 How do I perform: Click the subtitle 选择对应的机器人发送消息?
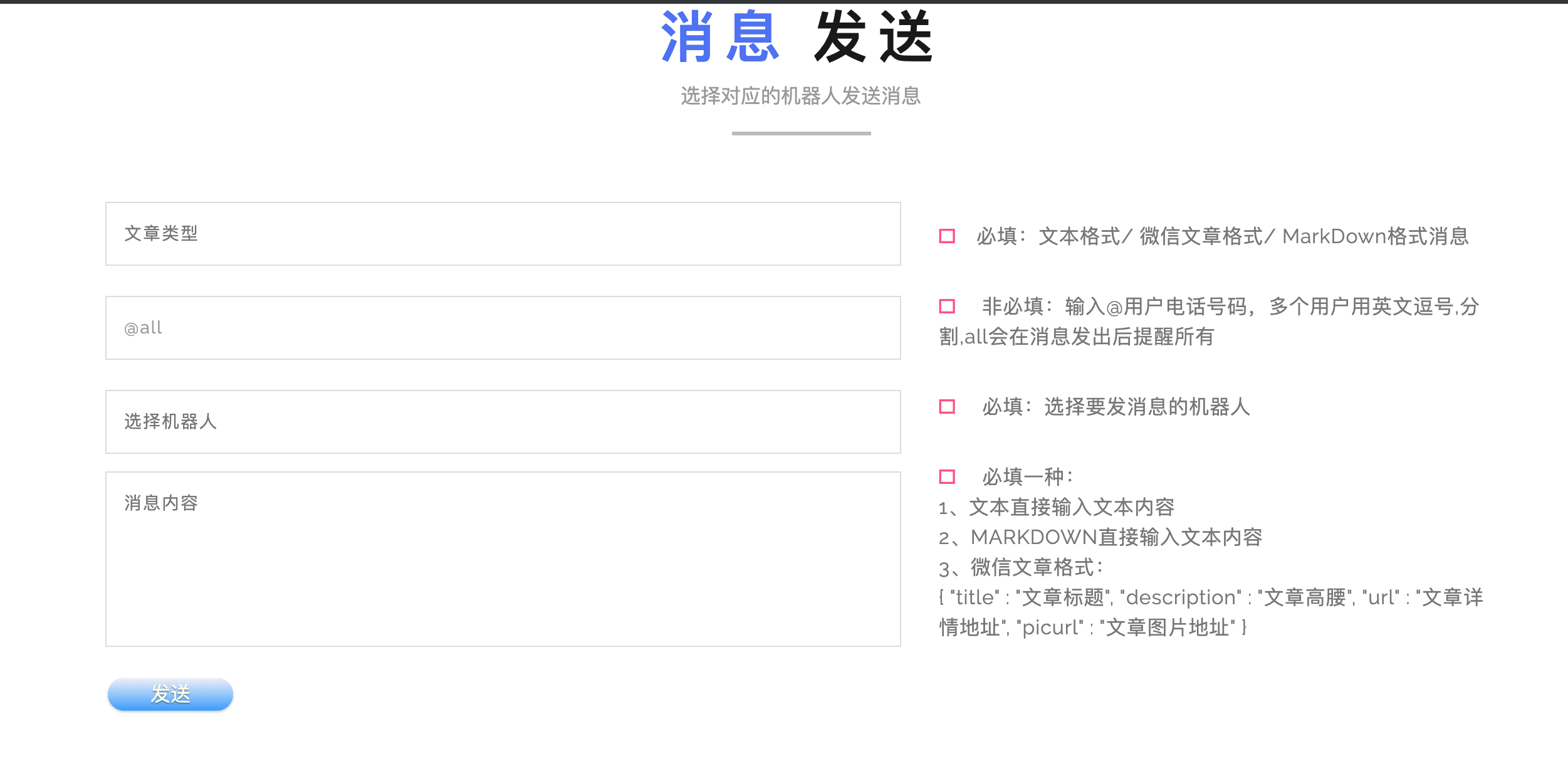point(800,96)
